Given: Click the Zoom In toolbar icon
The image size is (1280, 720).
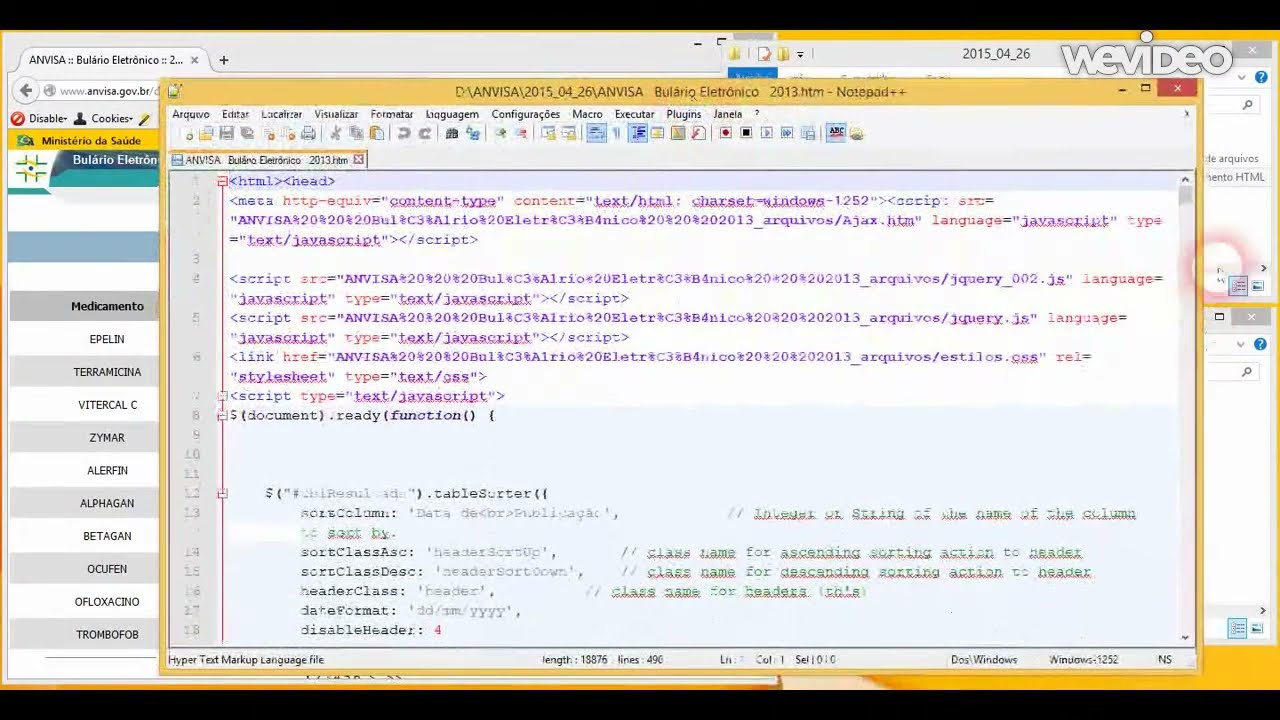Looking at the screenshot, I should [x=499, y=133].
